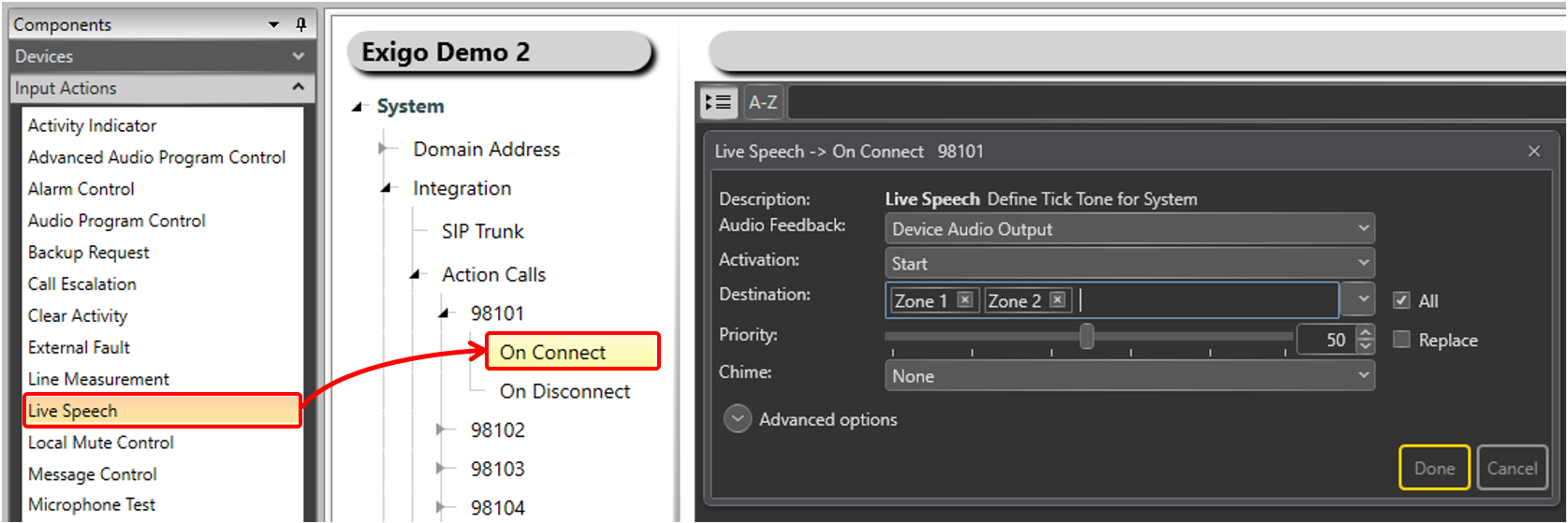
Task: Remove Zone 2 tag from Destination
Action: click(x=1058, y=299)
